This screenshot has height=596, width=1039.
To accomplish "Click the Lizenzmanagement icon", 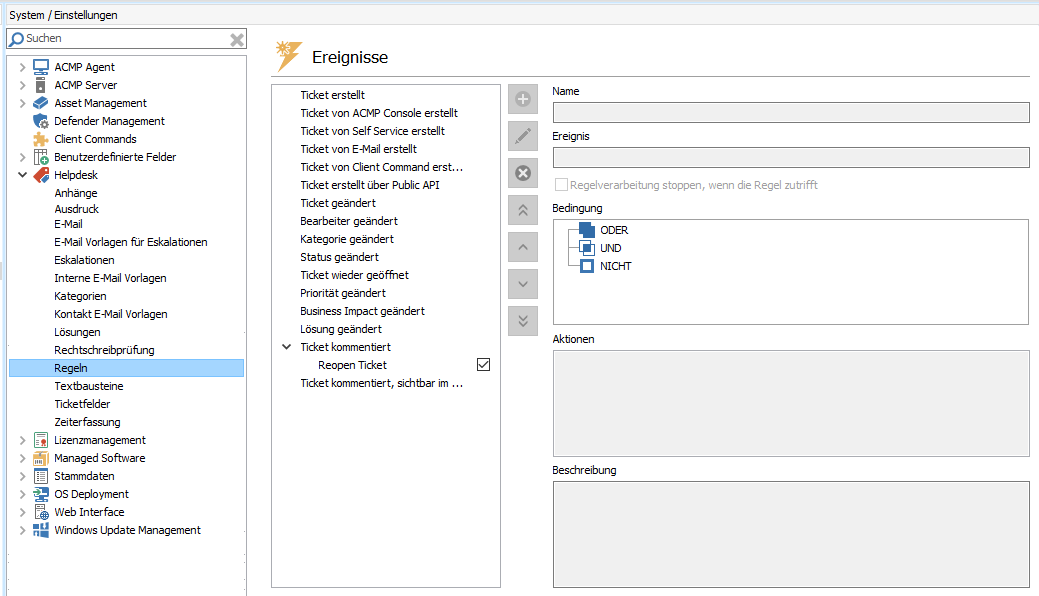I will tap(41, 440).
